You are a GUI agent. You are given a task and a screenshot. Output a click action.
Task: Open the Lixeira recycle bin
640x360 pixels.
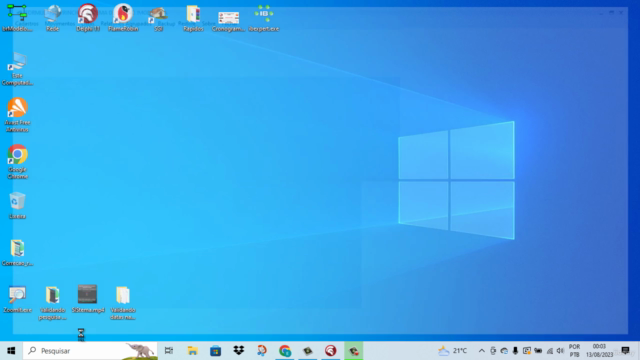coord(17,205)
